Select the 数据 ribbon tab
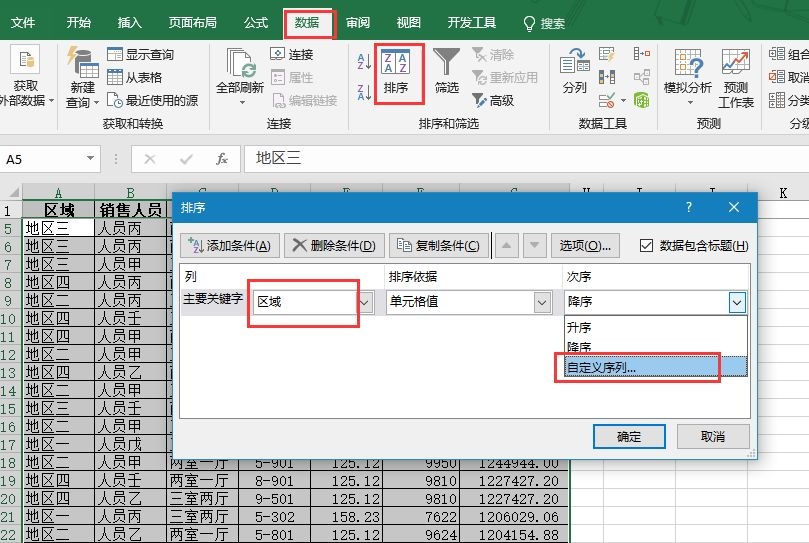The image size is (809, 543). pyautogui.click(x=308, y=23)
